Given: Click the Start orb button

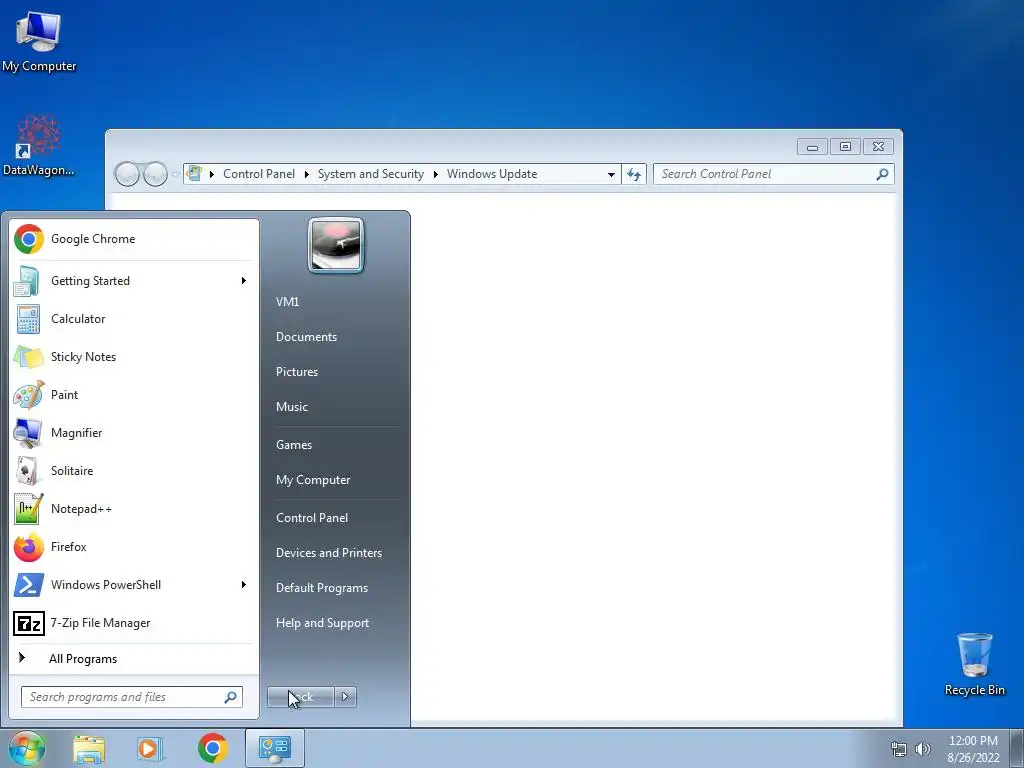Looking at the screenshot, I should pyautogui.click(x=27, y=748).
